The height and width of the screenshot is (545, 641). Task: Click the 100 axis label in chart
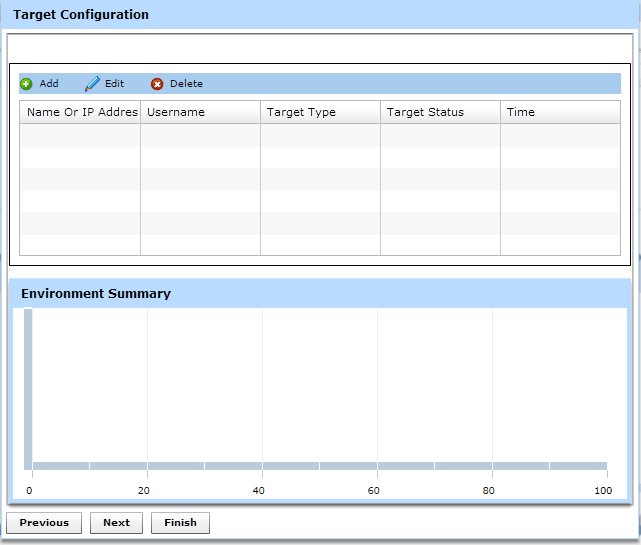click(603, 491)
